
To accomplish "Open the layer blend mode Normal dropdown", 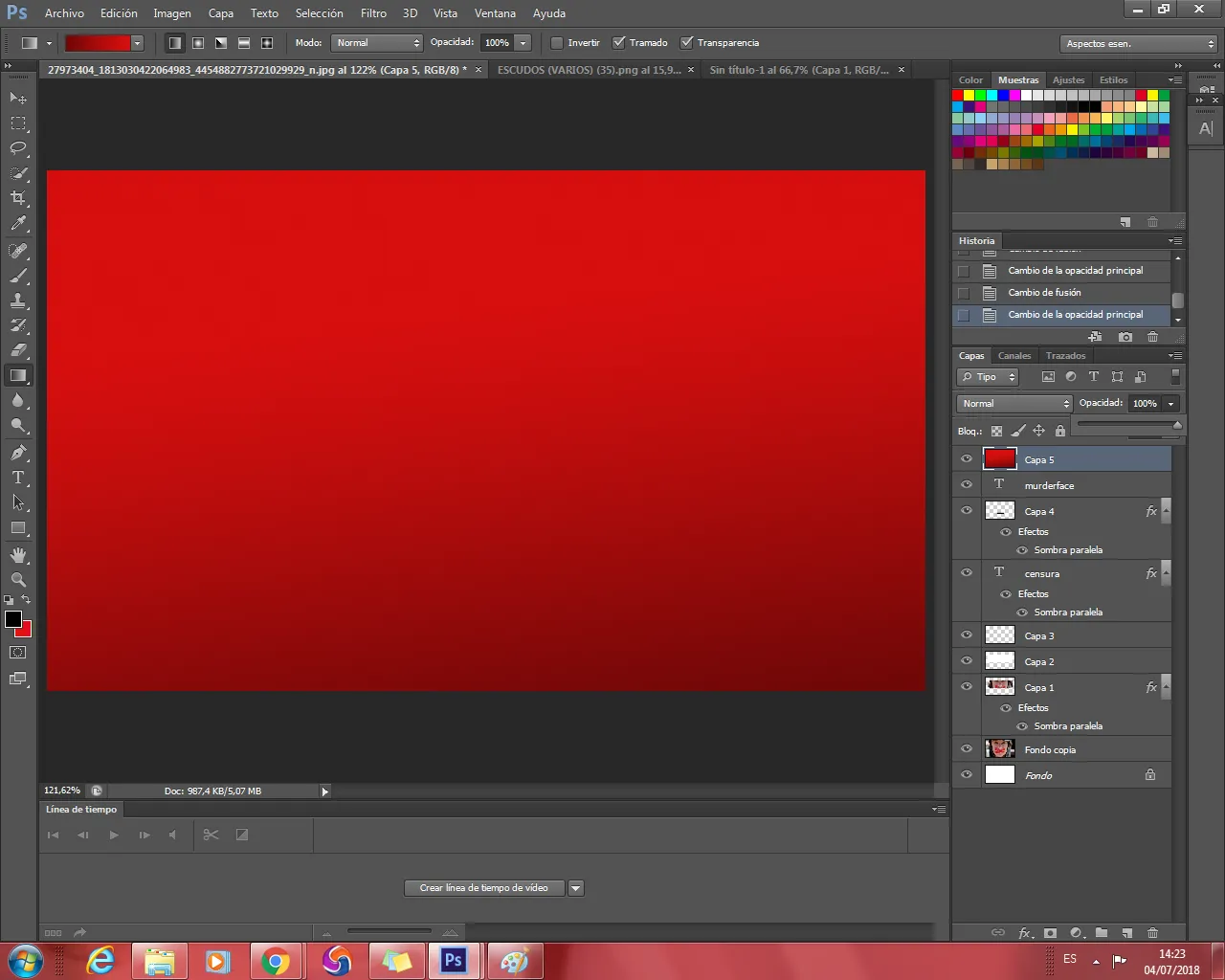I will [x=1014, y=404].
